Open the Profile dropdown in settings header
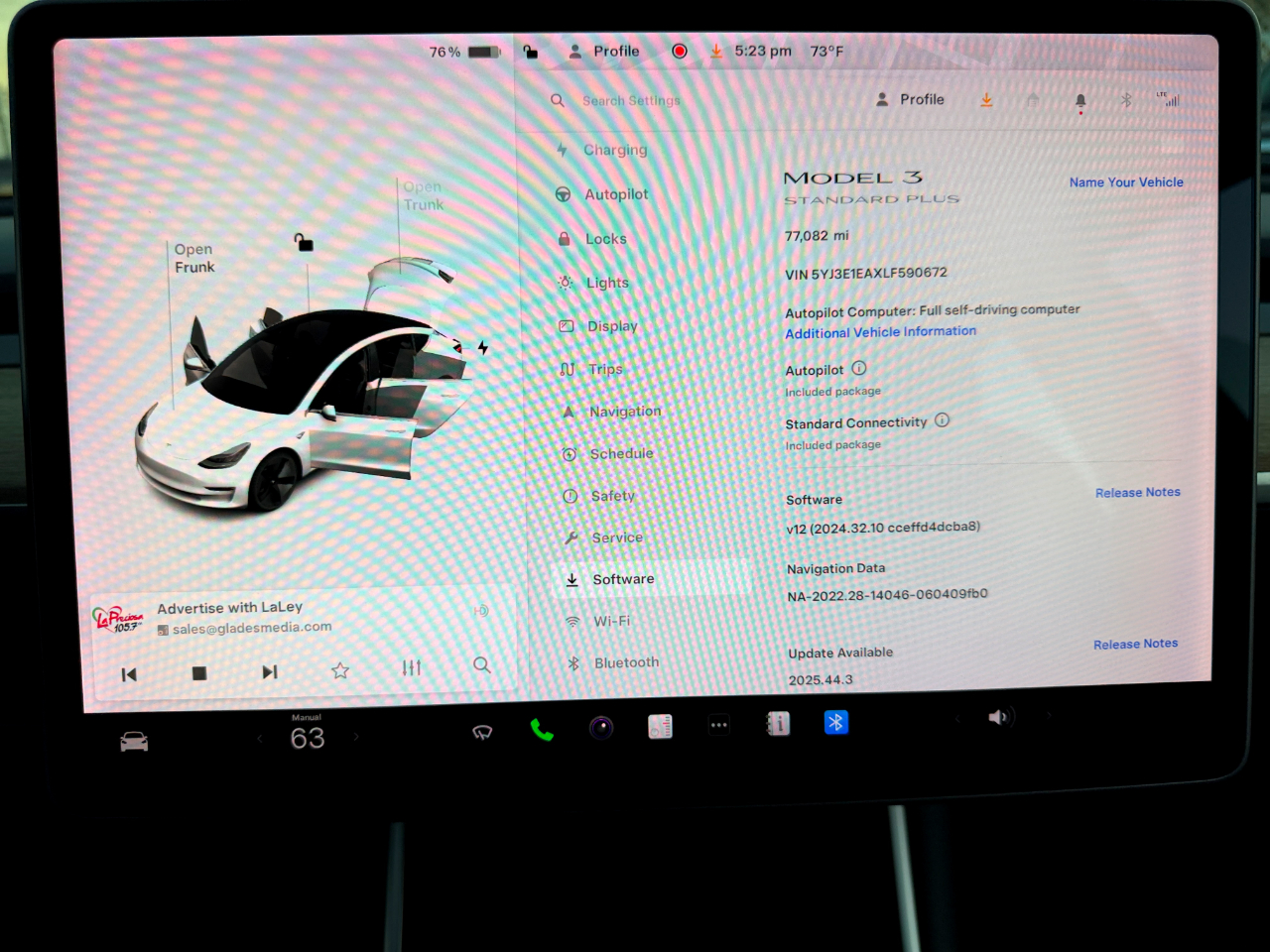Viewport: 1270px width, 952px height. pyautogui.click(x=910, y=99)
